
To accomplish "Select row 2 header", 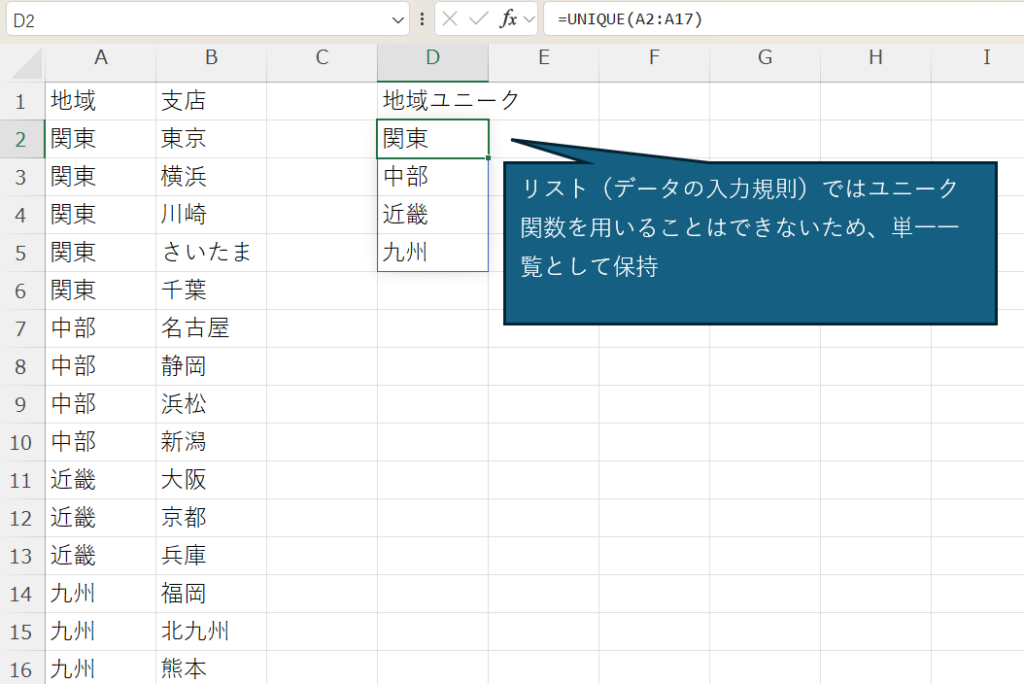I will (21, 139).
